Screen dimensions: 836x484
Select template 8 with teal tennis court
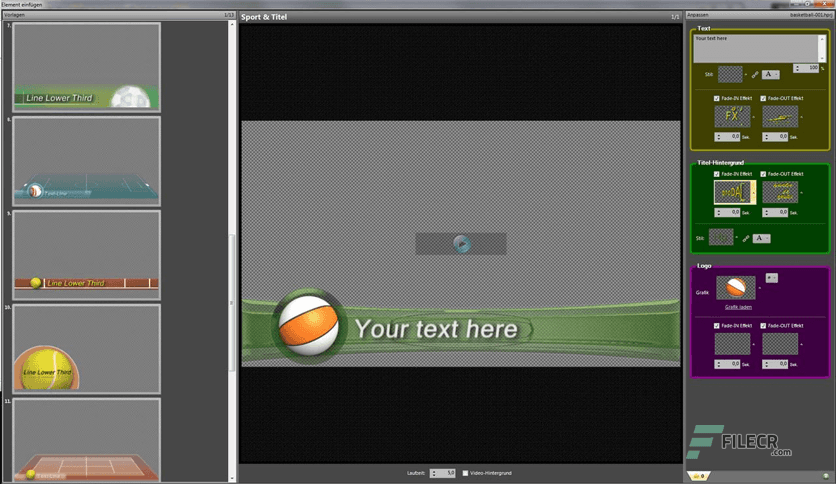click(86, 161)
